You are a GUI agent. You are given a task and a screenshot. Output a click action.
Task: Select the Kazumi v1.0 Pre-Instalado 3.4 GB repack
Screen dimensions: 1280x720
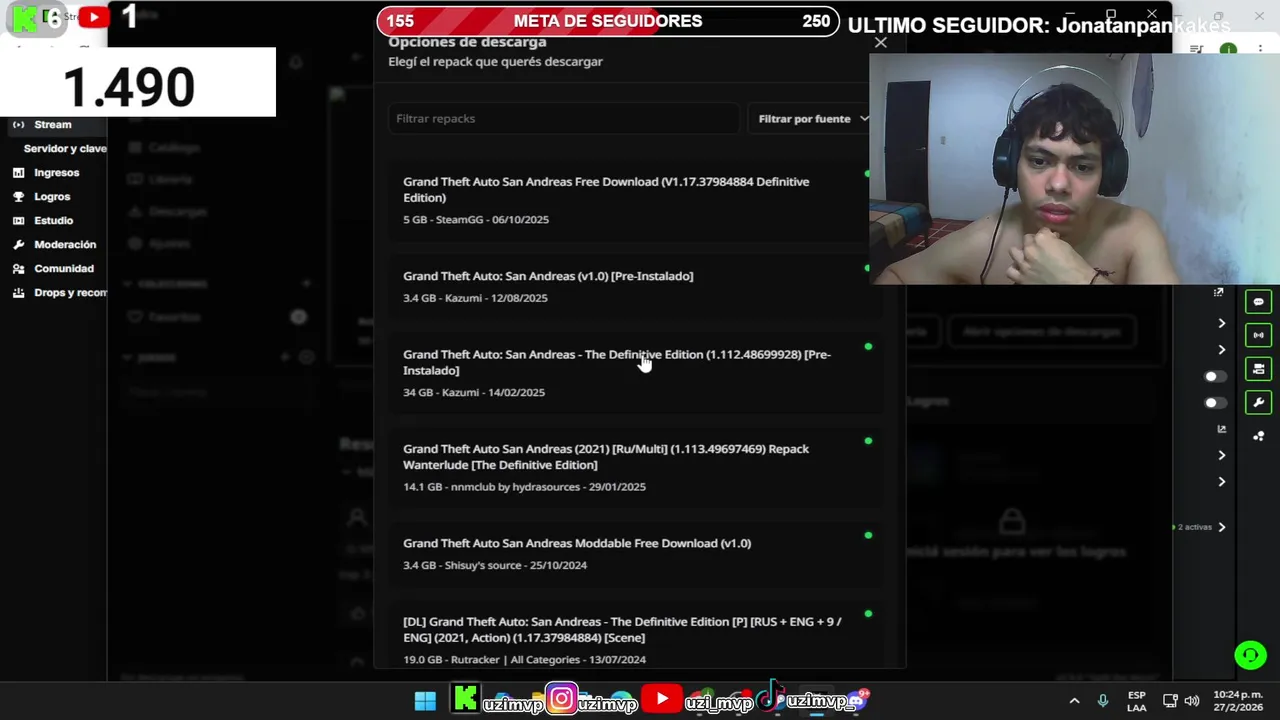coord(635,286)
